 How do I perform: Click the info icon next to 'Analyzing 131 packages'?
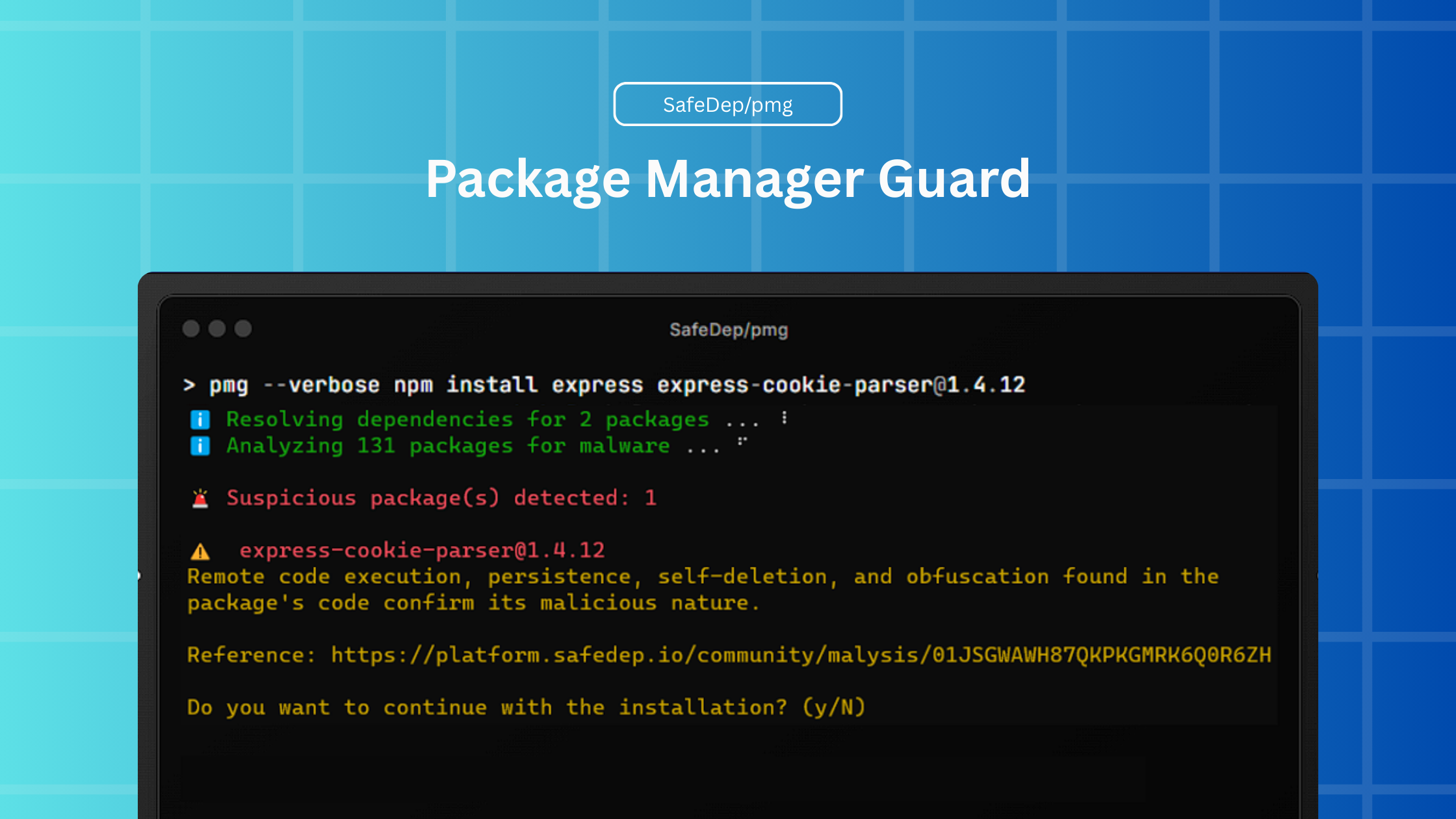pos(201,445)
